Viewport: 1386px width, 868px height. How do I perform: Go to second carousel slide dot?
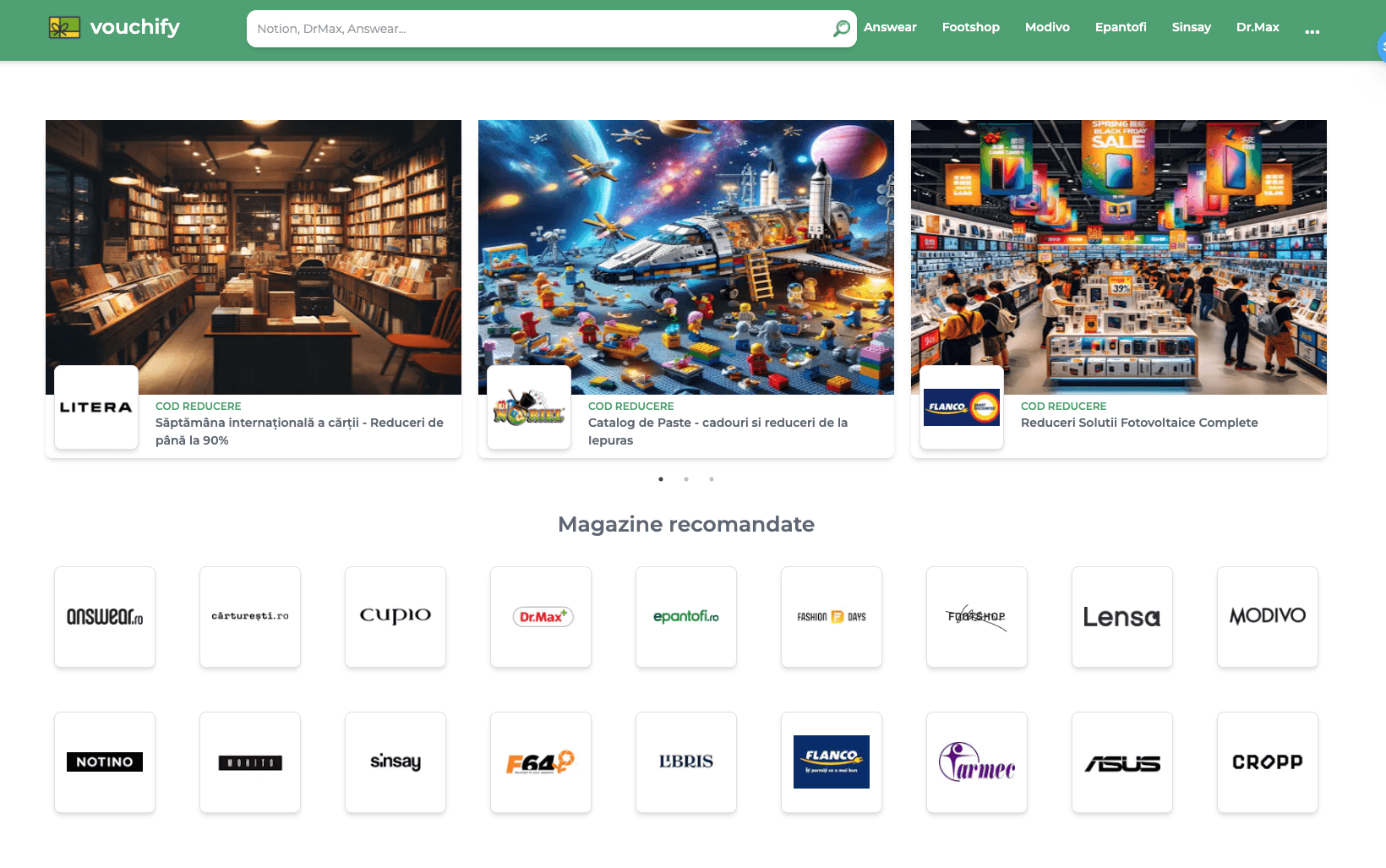686,479
